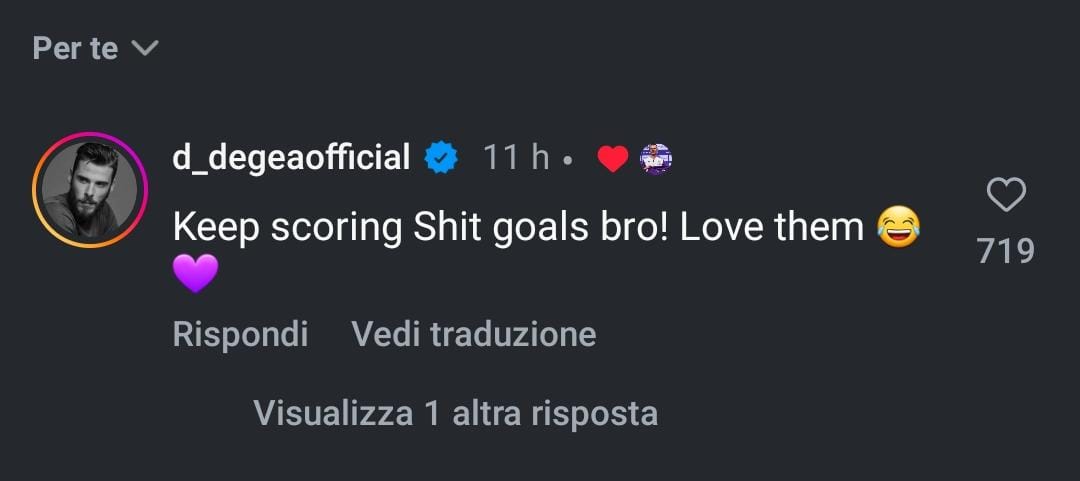Click the crying-laughing emoji in the comment
The width and height of the screenshot is (1080, 481).
click(897, 228)
